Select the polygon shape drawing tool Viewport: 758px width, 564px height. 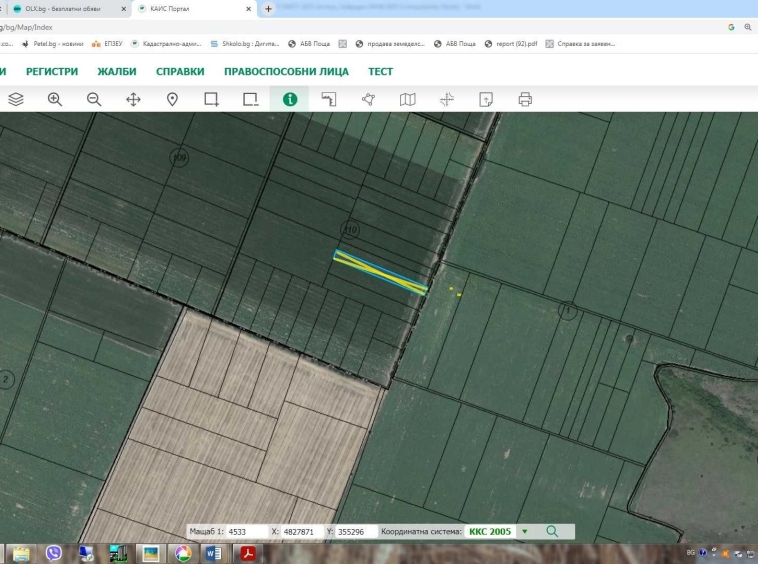click(368, 99)
